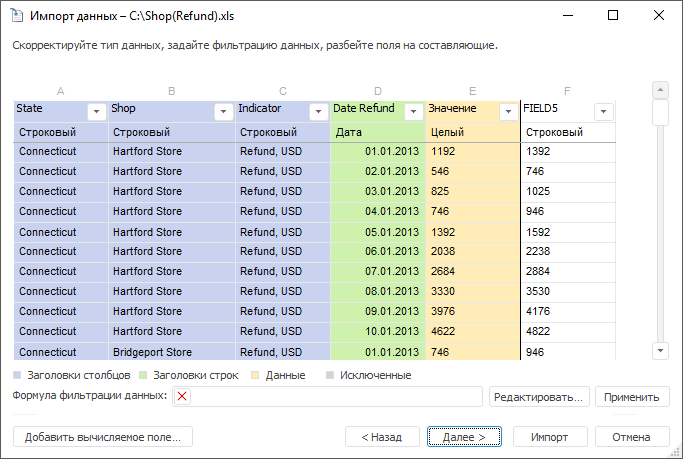Image resolution: width=683 pixels, height=459 pixels.
Task: Click the Заголовки столбцов color swatch
Action: pos(17,375)
